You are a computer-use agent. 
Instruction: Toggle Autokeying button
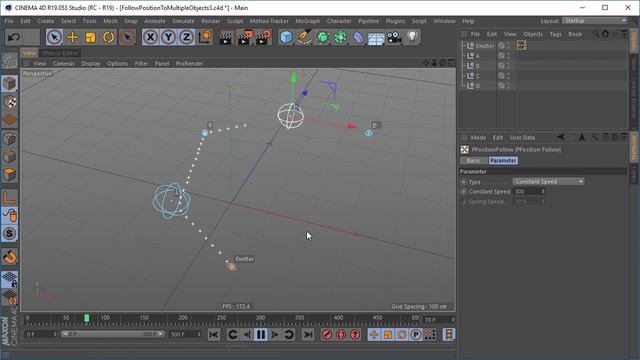pyautogui.click(x=341, y=335)
